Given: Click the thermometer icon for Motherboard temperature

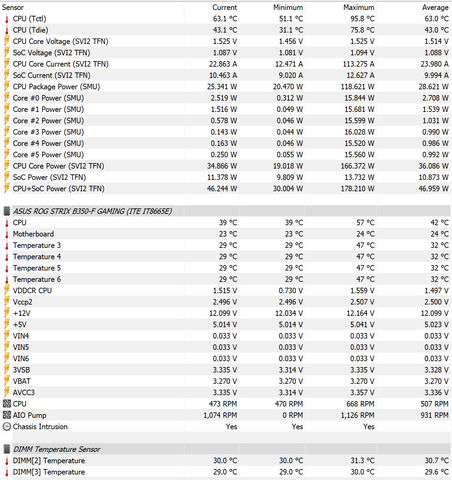Looking at the screenshot, I should pos(7,234).
